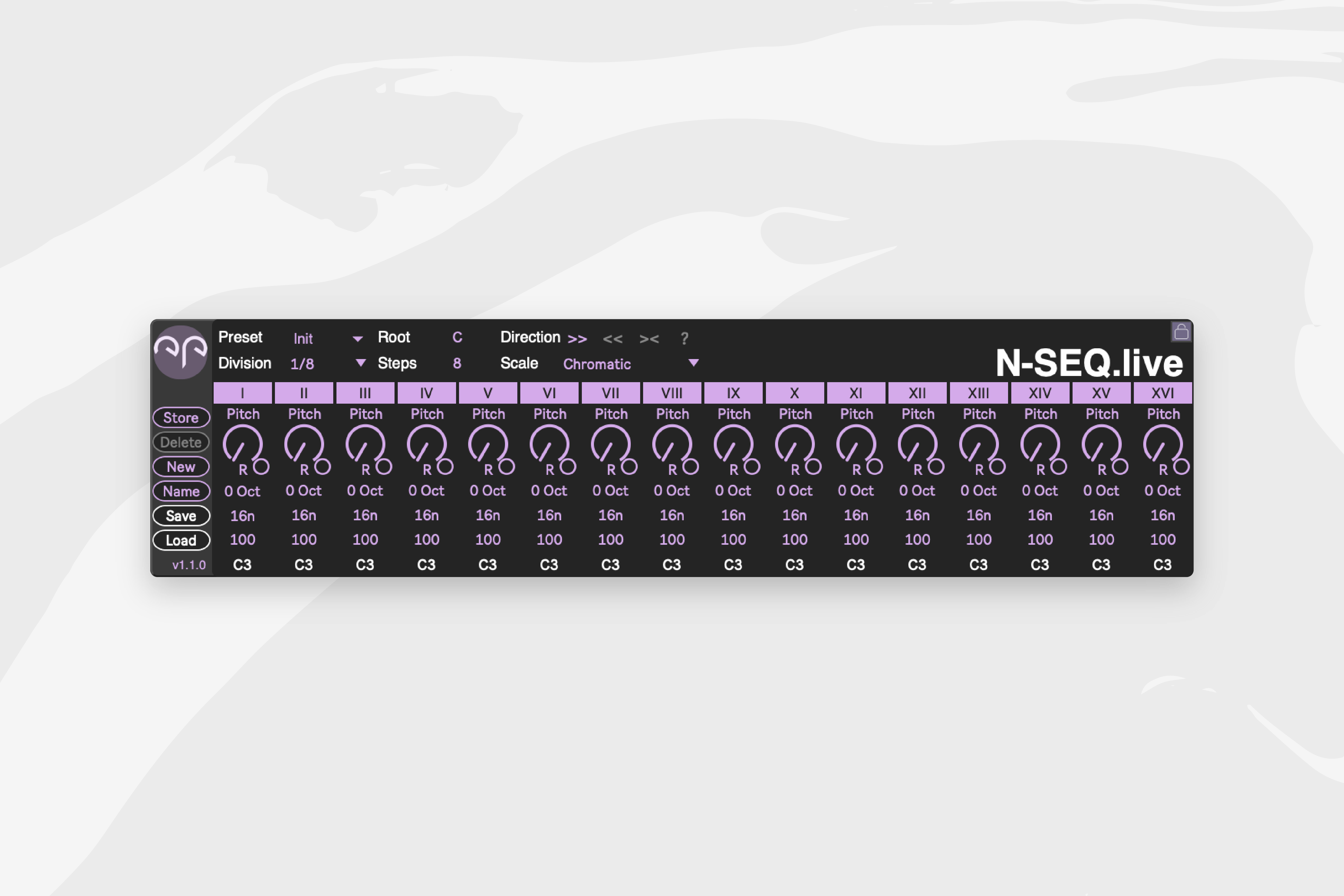
Task: Enable random circle toggle on step III
Action: point(384,467)
